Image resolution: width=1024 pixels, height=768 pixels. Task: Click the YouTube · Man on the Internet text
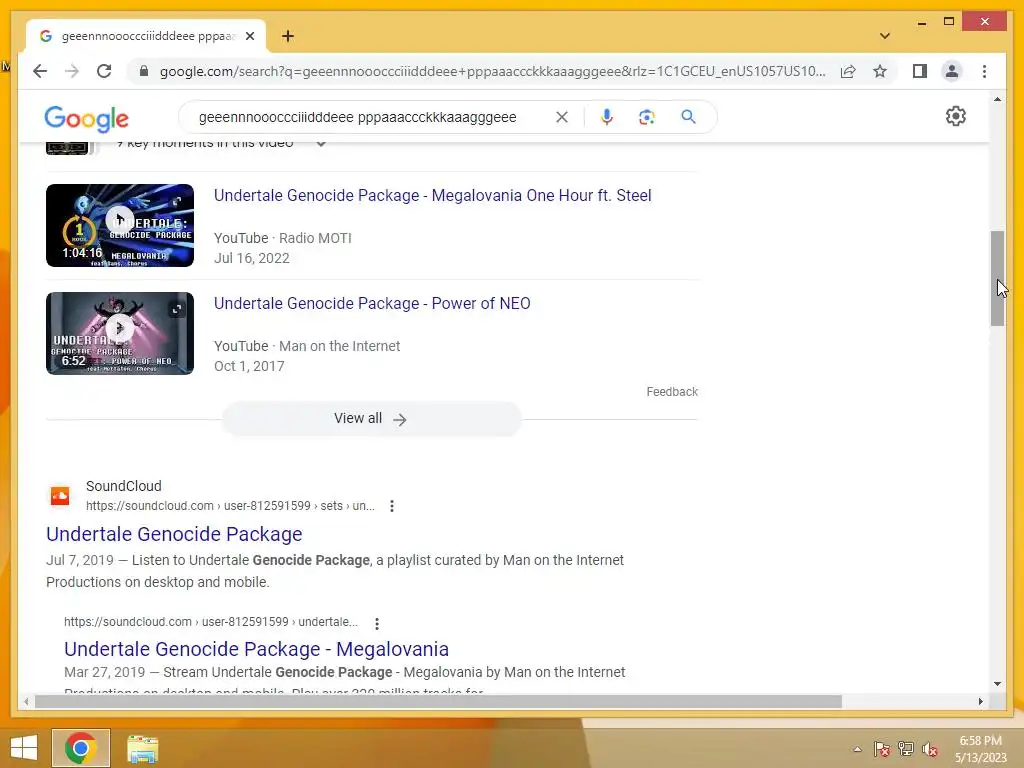(x=307, y=346)
